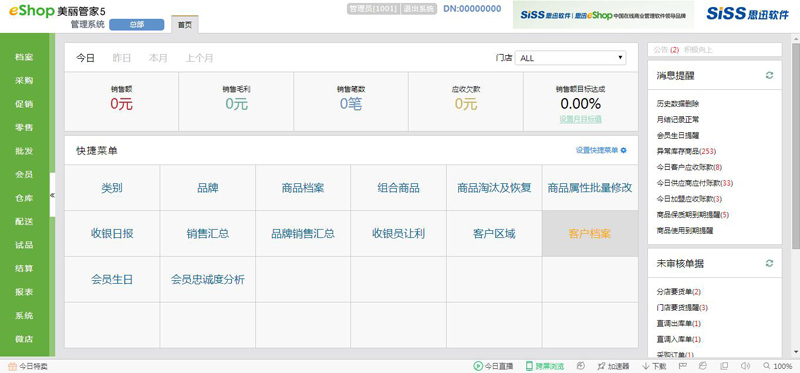
Task: Click the 下载 download arrow icon
Action: (645, 366)
